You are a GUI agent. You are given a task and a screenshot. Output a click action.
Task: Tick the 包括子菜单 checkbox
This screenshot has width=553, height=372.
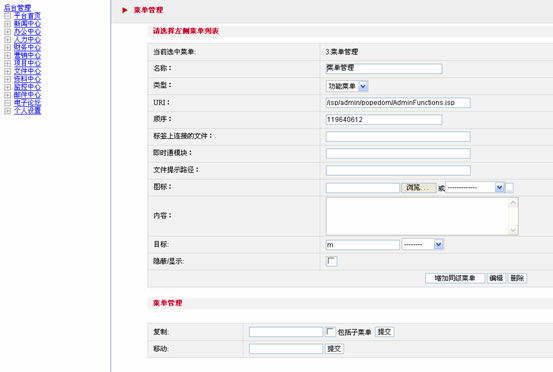tap(330, 332)
